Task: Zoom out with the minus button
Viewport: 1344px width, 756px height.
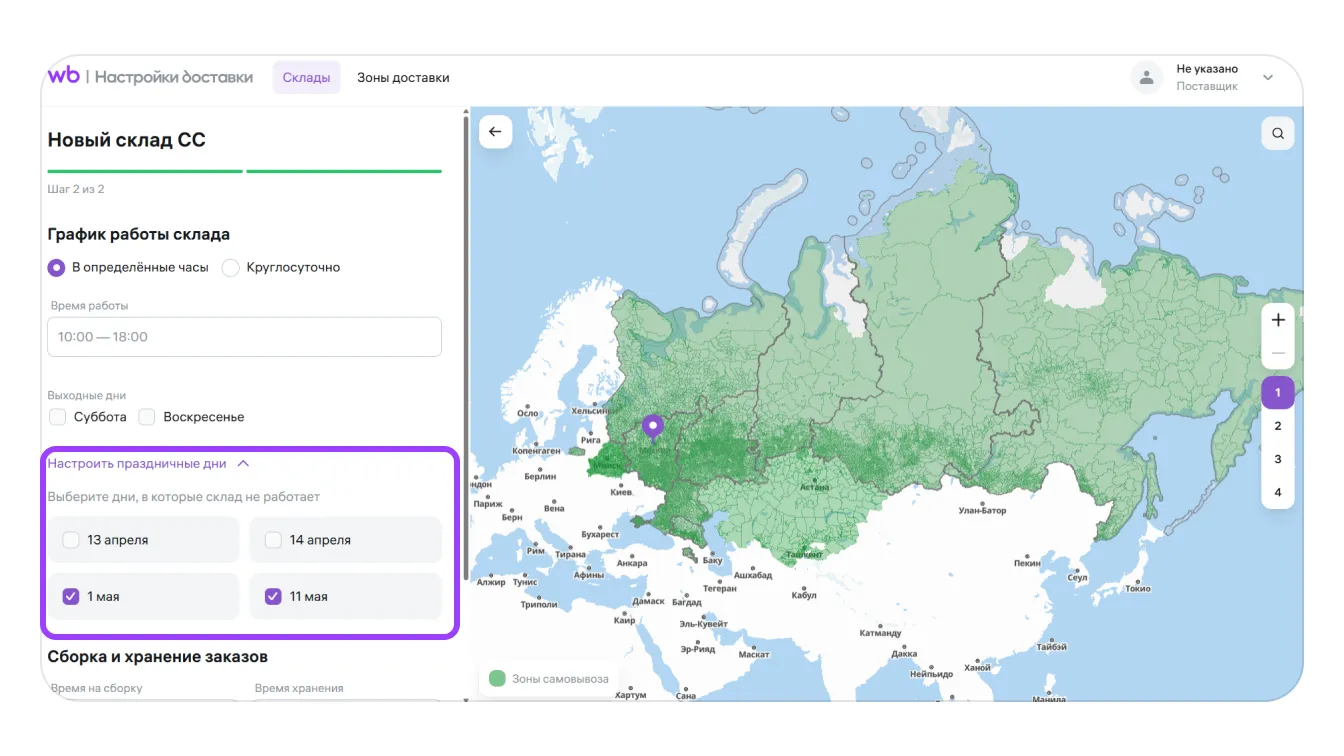Action: point(1278,353)
